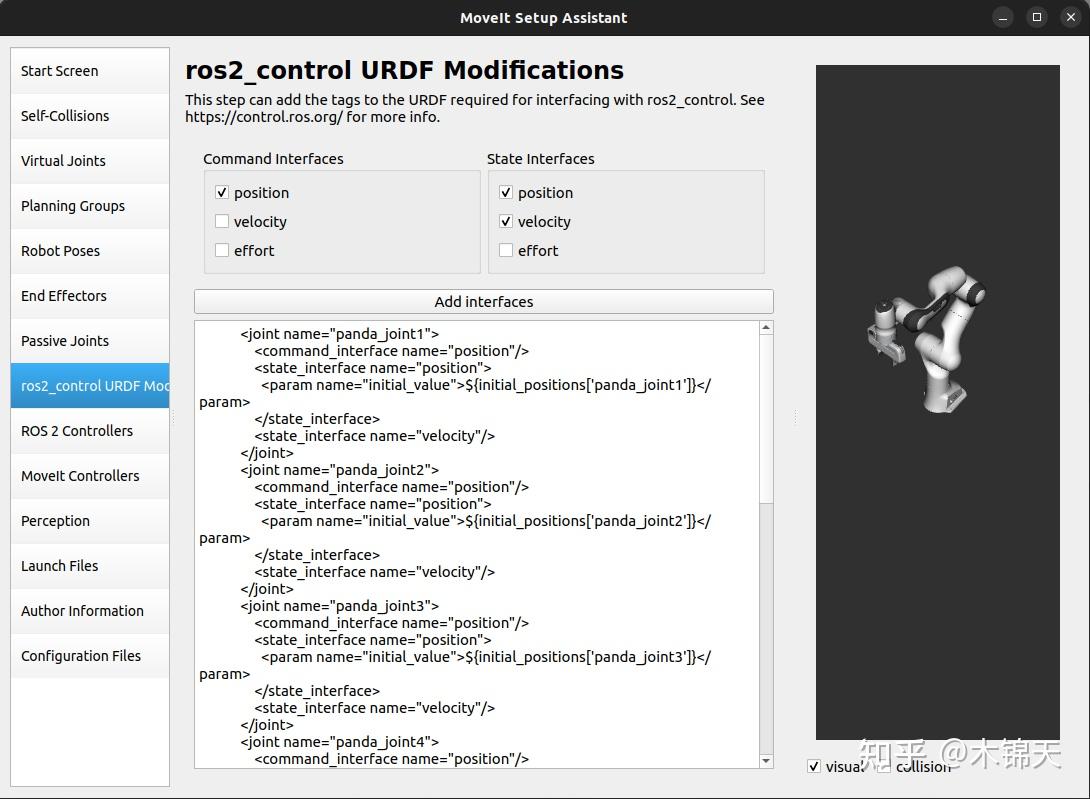This screenshot has height=799, width=1090.
Task: Open the Planning Groups panel
Action: tap(72, 206)
